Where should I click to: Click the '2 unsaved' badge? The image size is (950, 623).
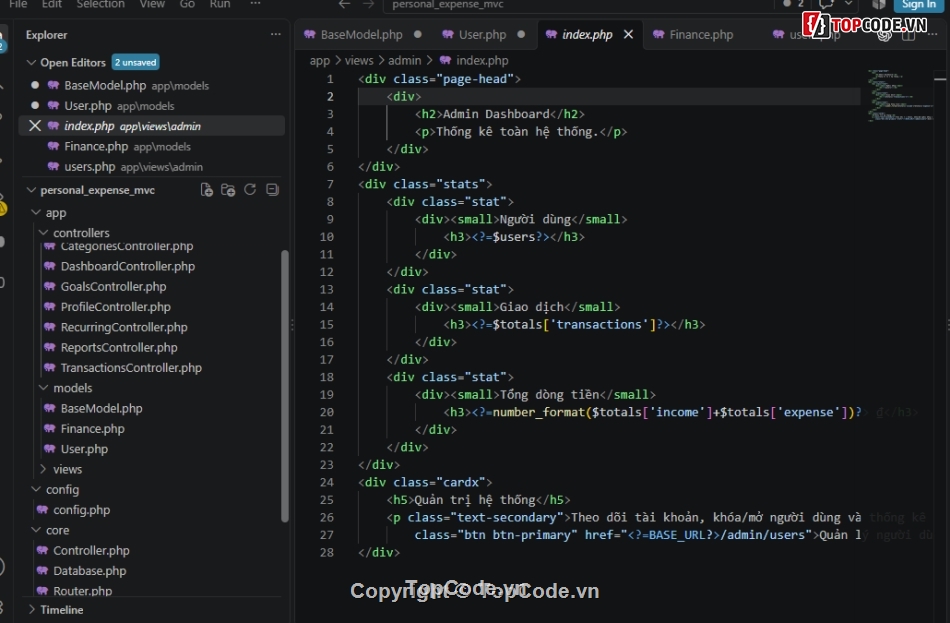[x=135, y=62]
